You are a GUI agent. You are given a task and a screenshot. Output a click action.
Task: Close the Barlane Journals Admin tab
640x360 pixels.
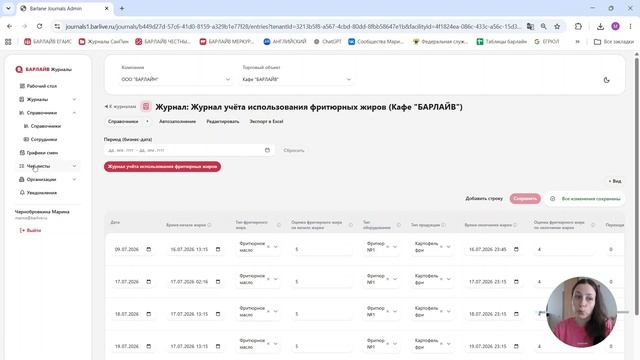pos(107,8)
